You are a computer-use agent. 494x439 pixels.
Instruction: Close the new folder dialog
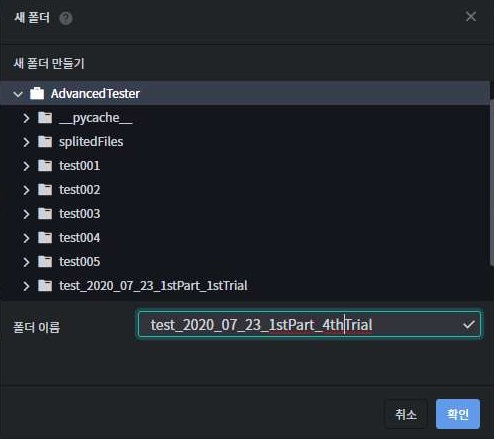(471, 16)
